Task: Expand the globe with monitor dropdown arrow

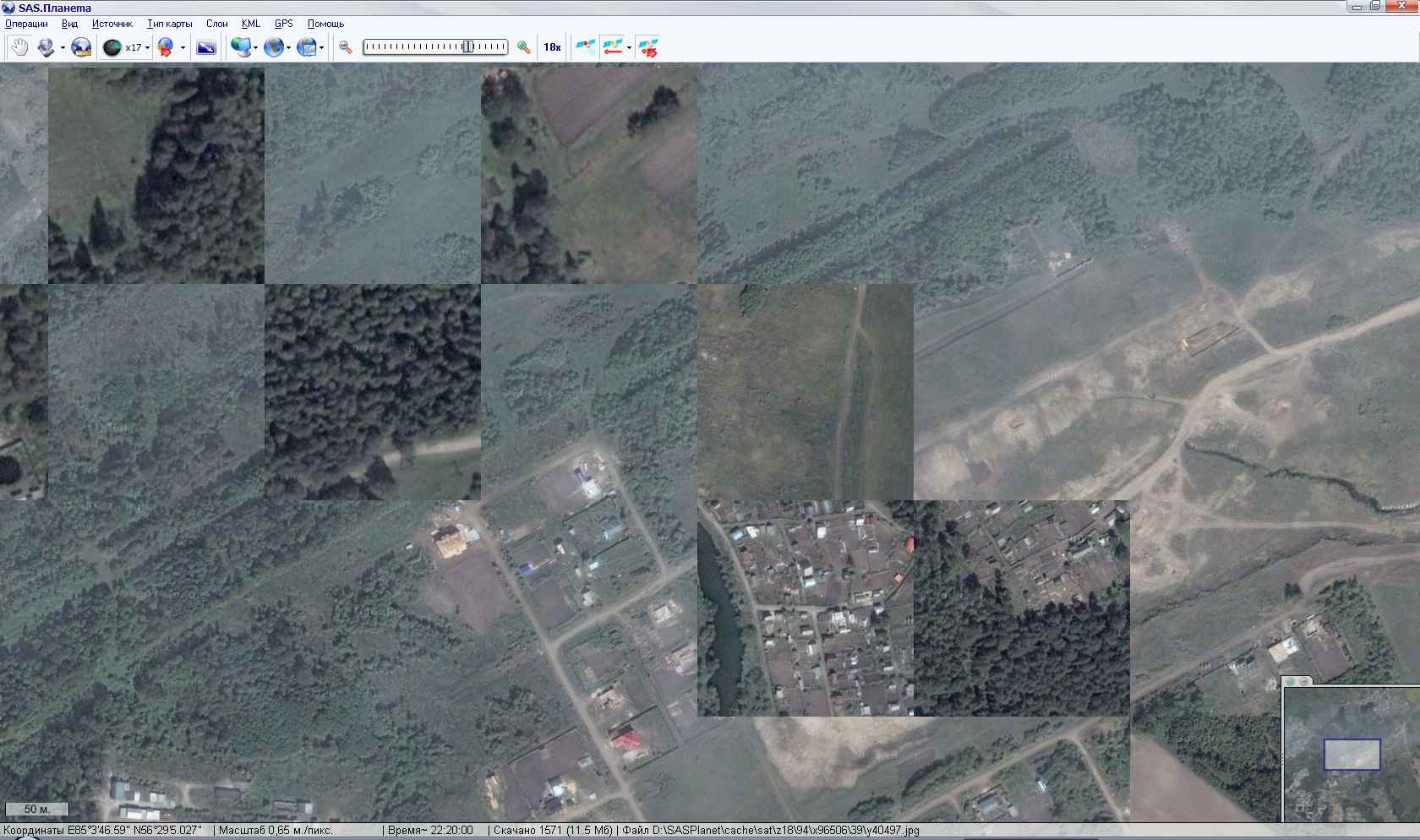Action: pyautogui.click(x=255, y=48)
